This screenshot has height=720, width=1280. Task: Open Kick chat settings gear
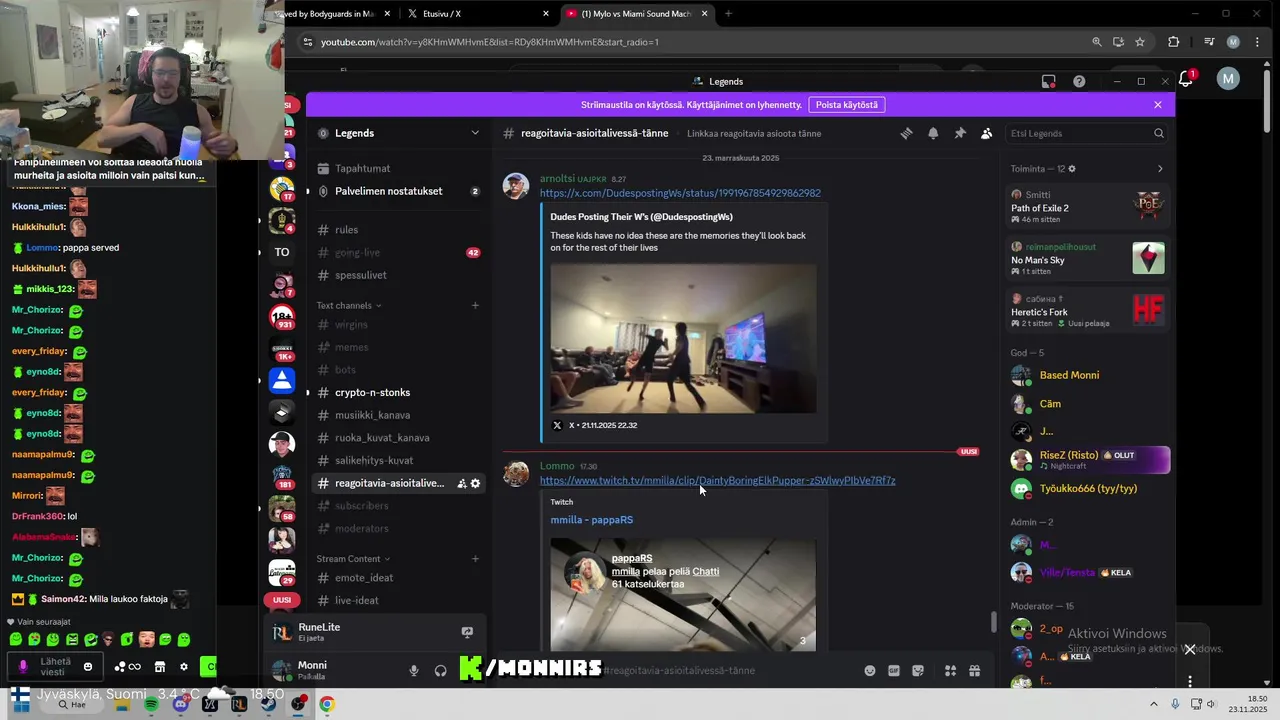183,666
